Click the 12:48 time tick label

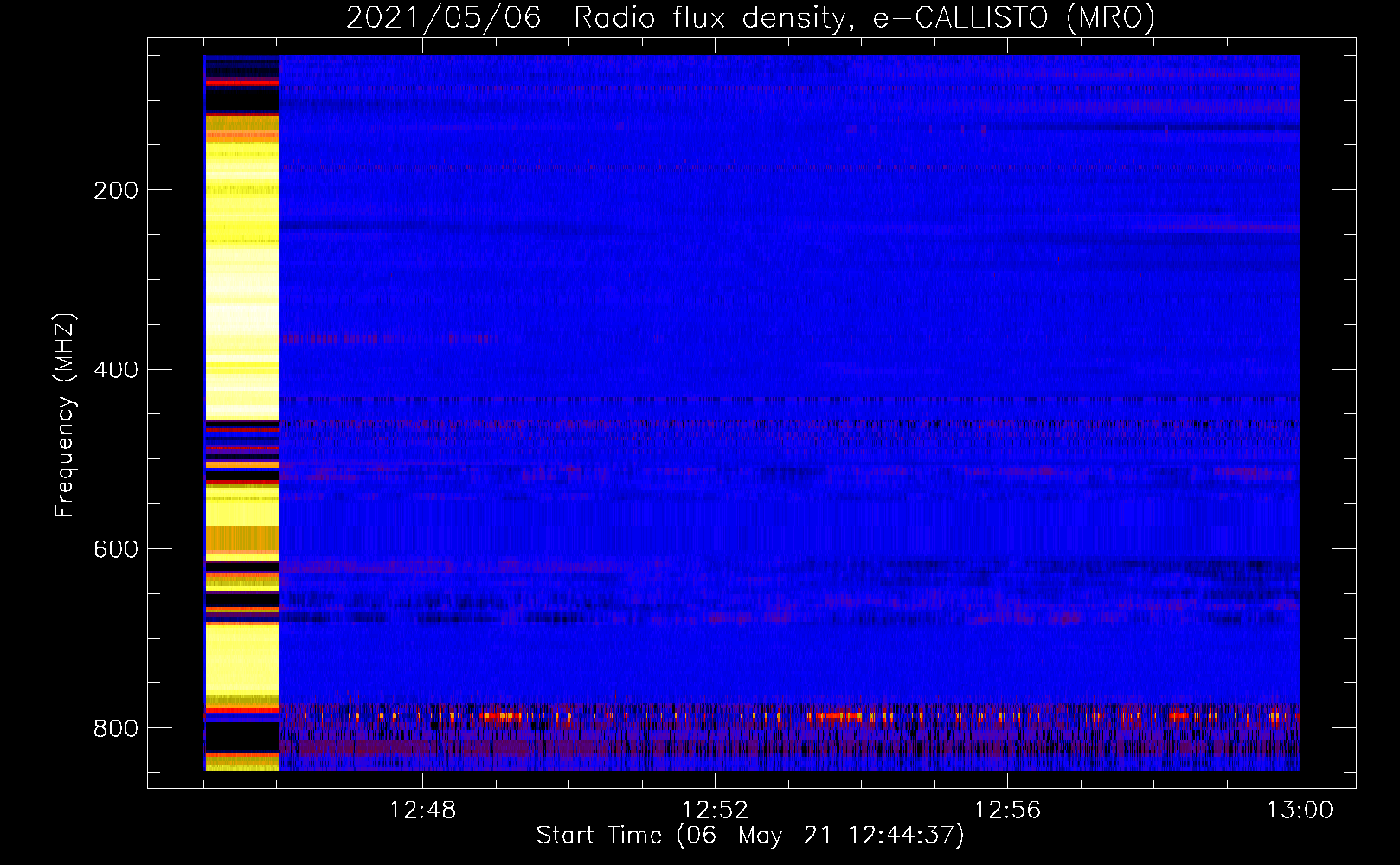422,811
